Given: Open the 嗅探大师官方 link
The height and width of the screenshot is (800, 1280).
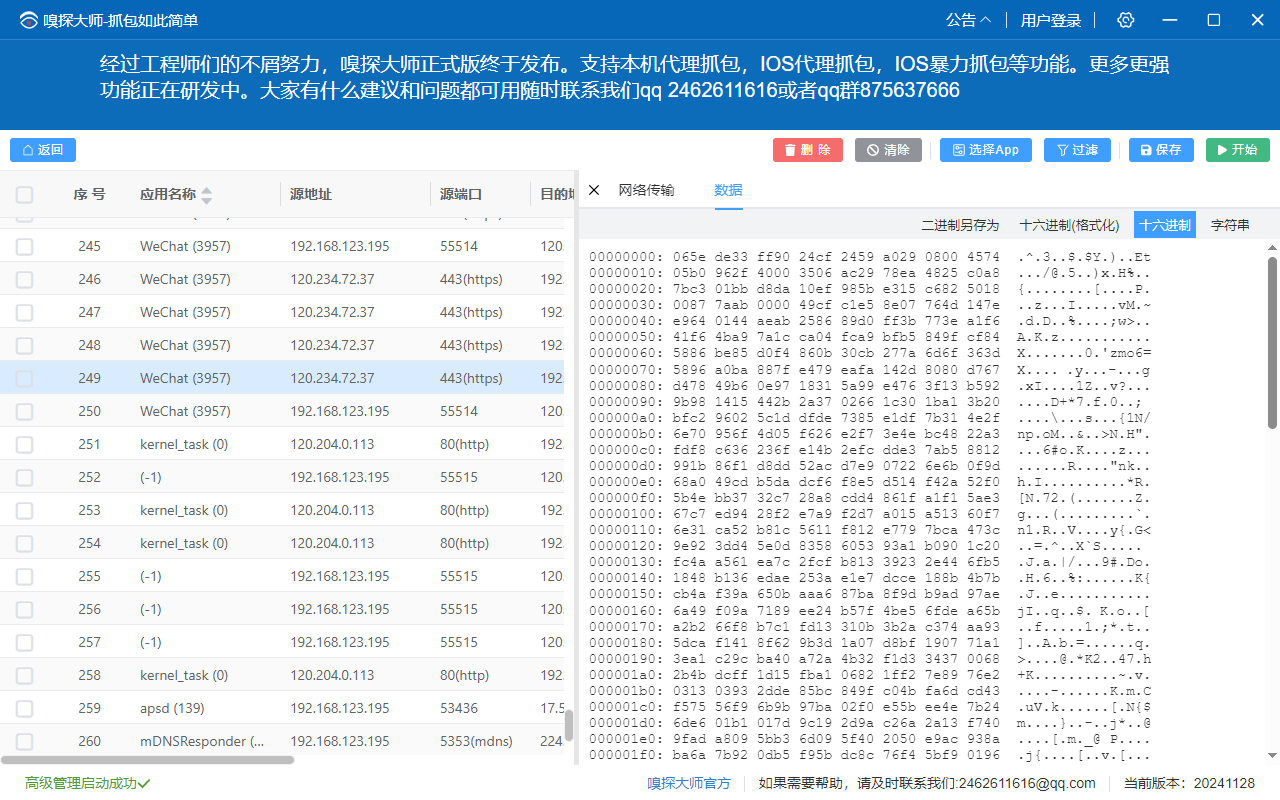Looking at the screenshot, I should [689, 783].
